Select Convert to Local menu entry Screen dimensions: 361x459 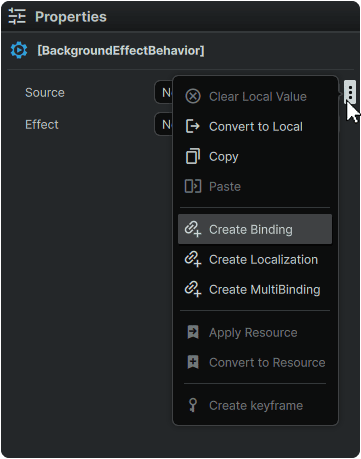tap(255, 127)
